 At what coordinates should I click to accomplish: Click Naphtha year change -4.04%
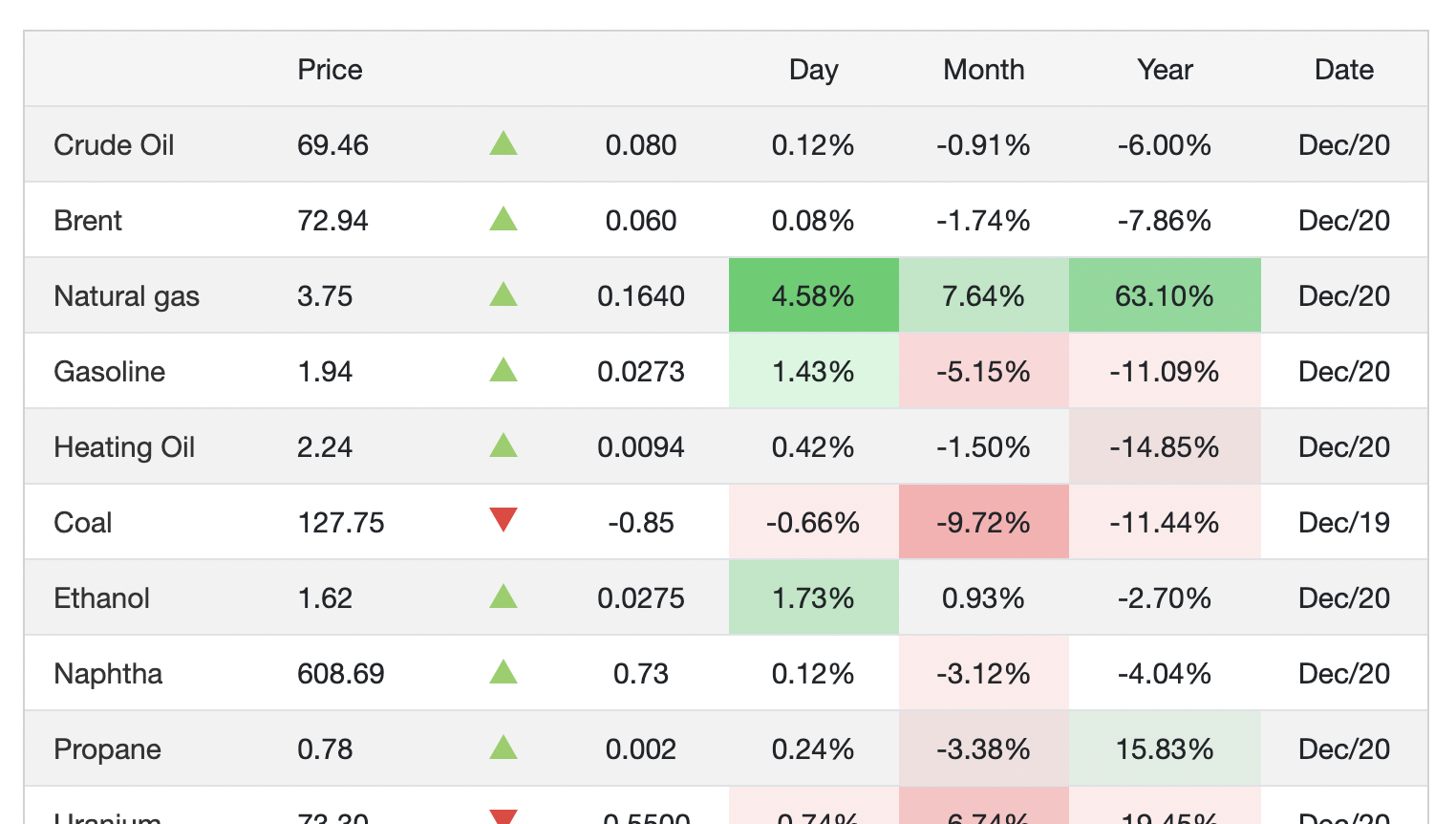(1165, 674)
